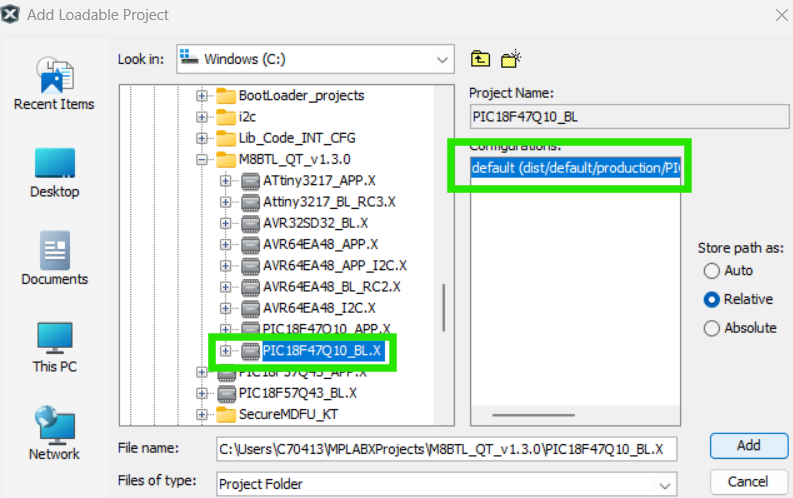Select ATtiny3217_APP.X project chip icon
This screenshot has height=498, width=793.
[x=250, y=181]
